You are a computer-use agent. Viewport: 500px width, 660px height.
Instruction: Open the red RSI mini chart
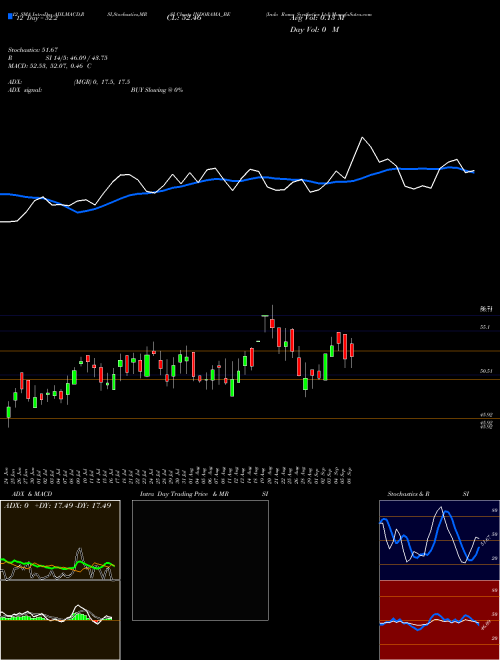coord(439,620)
